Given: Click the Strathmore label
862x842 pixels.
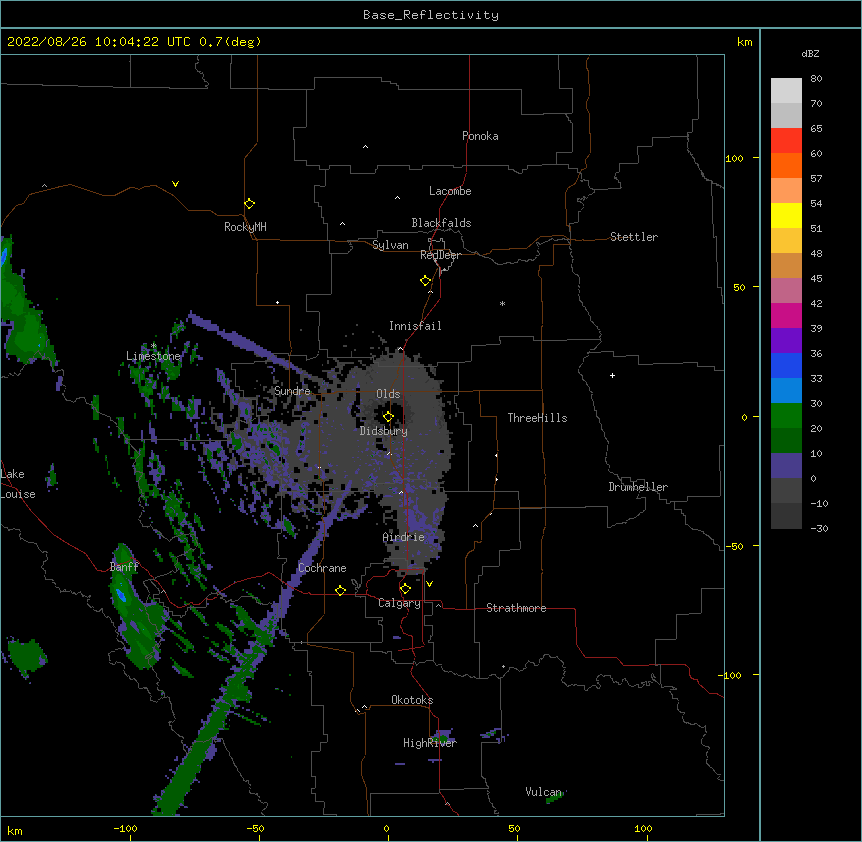Looking at the screenshot, I should [x=516, y=608].
